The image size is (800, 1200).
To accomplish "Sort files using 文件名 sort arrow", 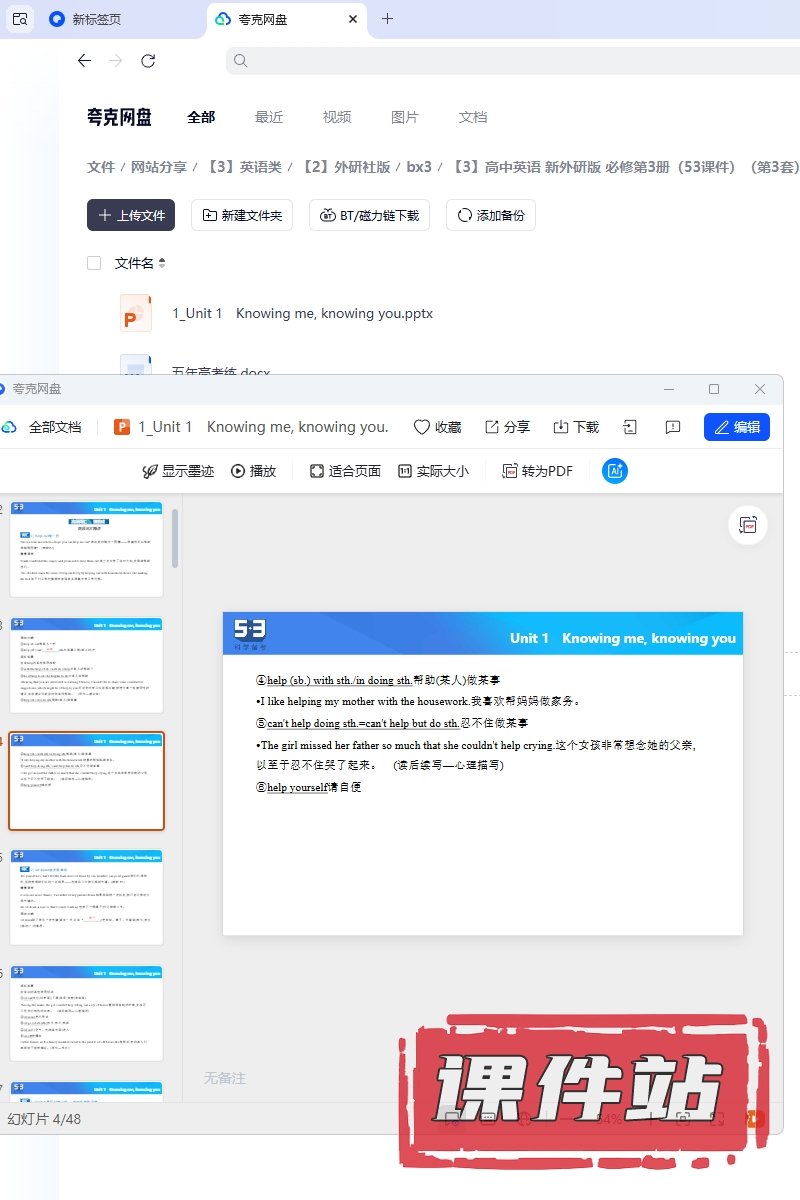I will (x=162, y=263).
